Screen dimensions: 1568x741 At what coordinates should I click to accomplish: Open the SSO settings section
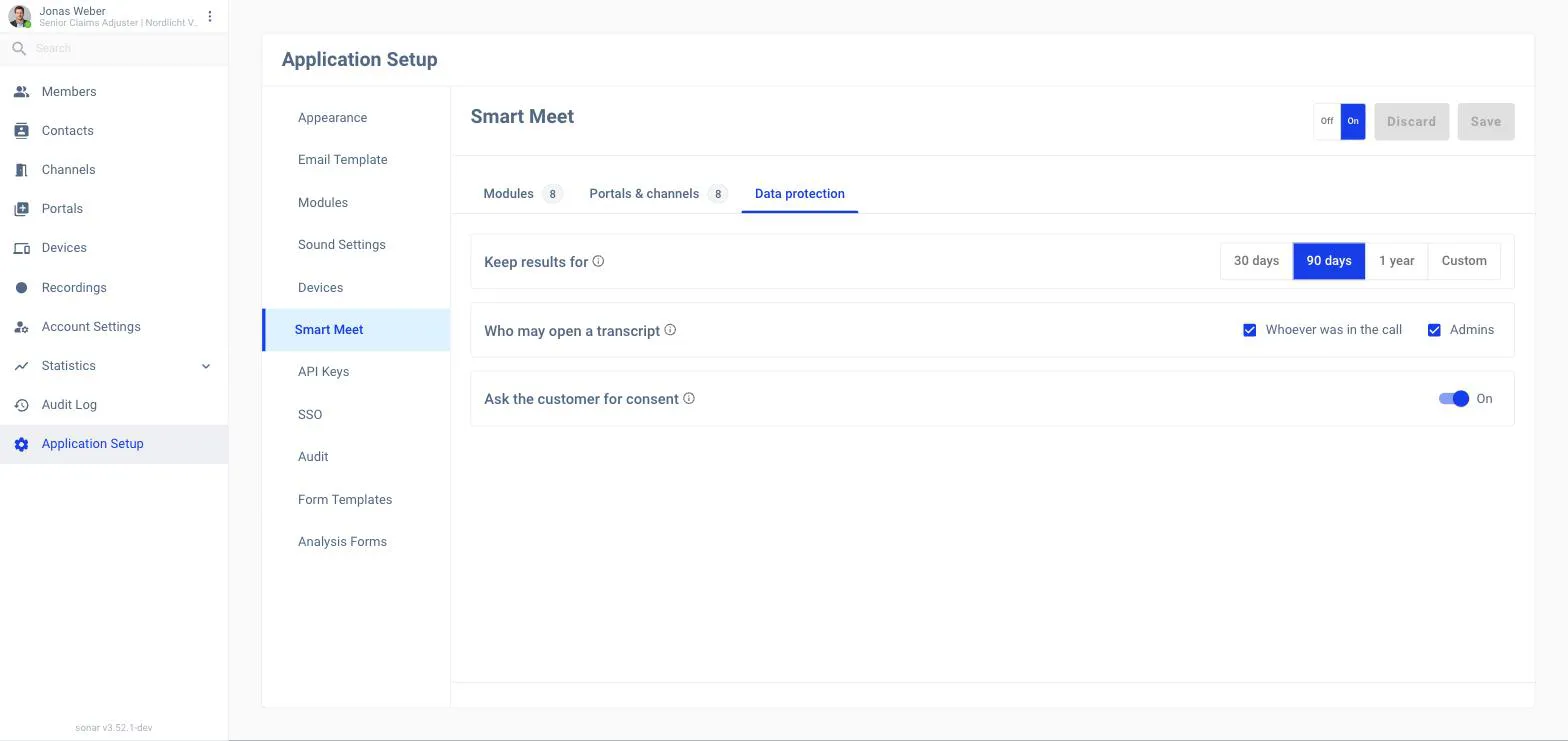pyautogui.click(x=356, y=415)
